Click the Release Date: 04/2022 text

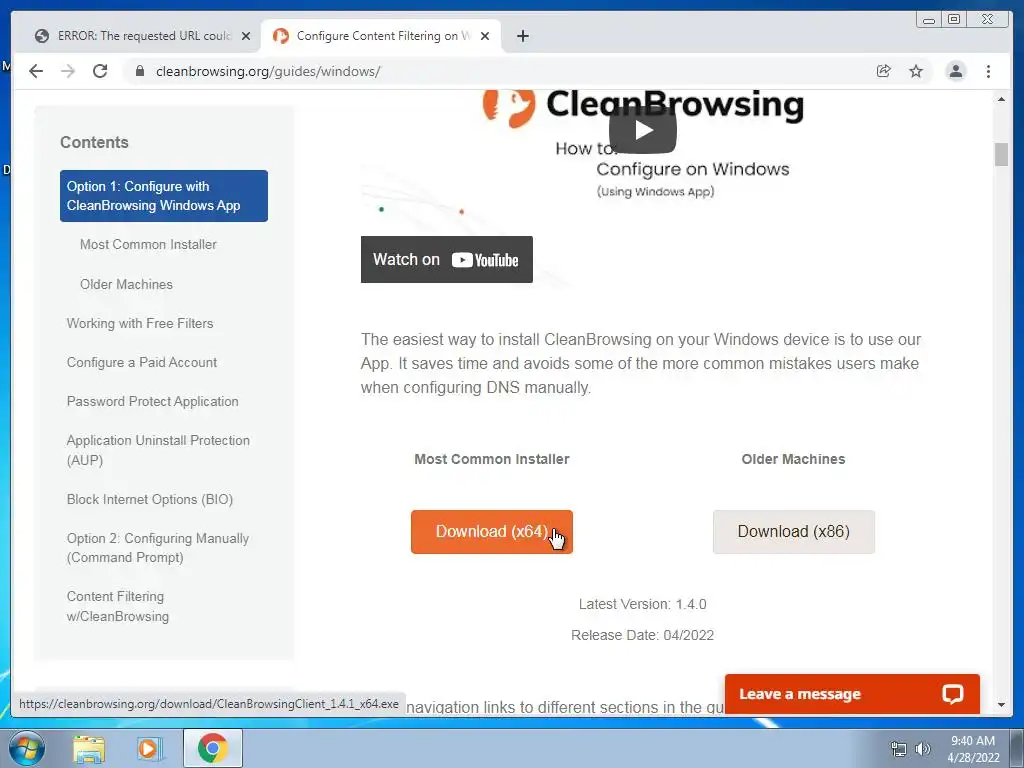coord(643,635)
